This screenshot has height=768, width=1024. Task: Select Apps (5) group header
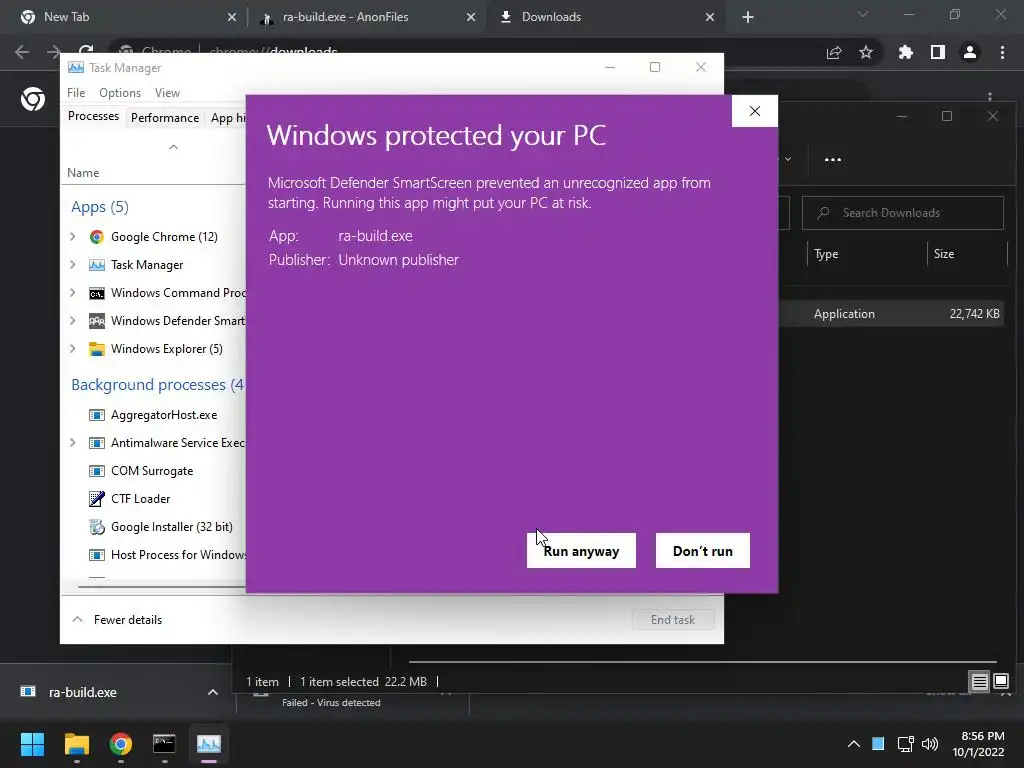click(100, 207)
